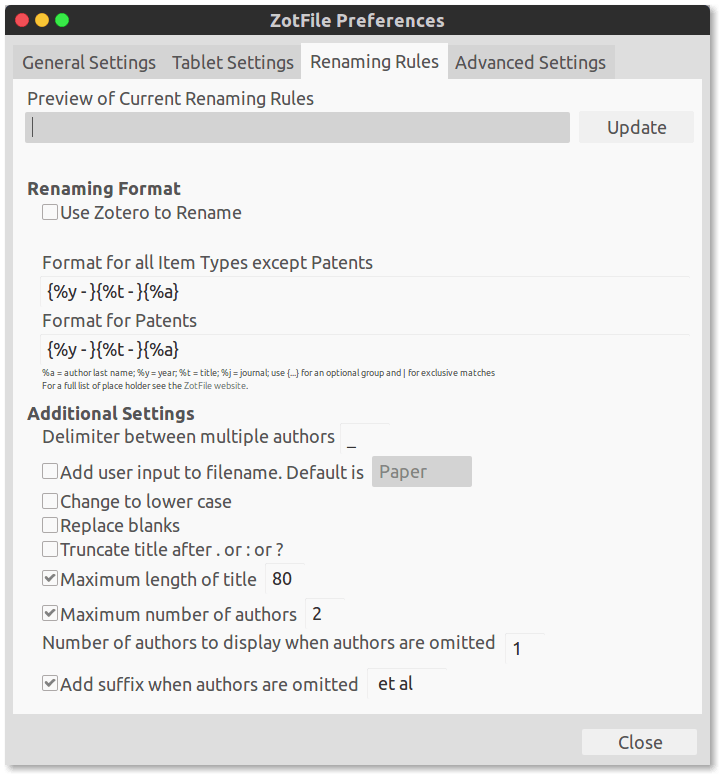Uncheck Maximum length of title
The image size is (719, 774).
pos(50,579)
